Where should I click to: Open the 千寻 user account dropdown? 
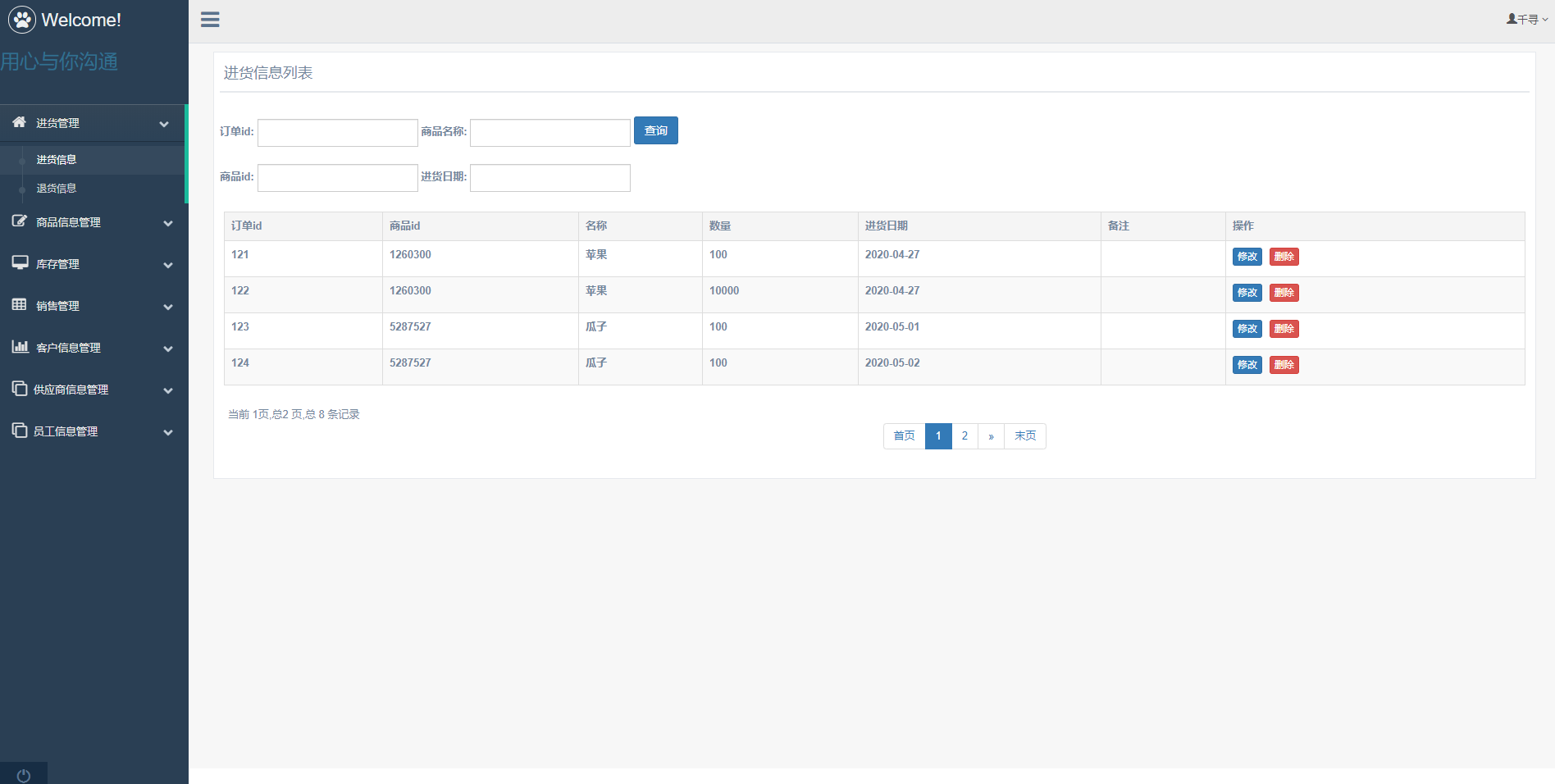[x=1527, y=19]
